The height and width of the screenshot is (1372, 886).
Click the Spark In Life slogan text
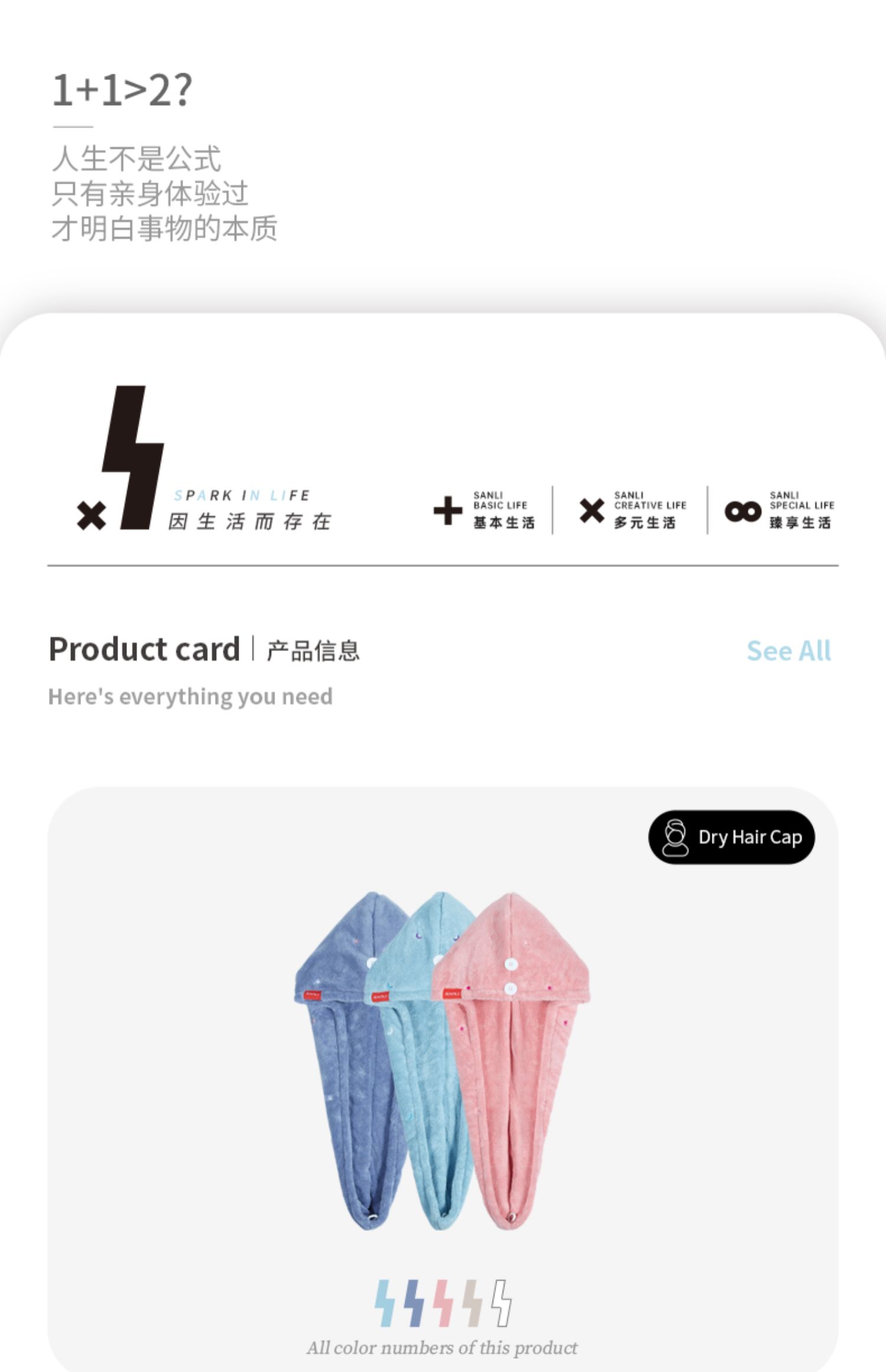click(x=242, y=495)
